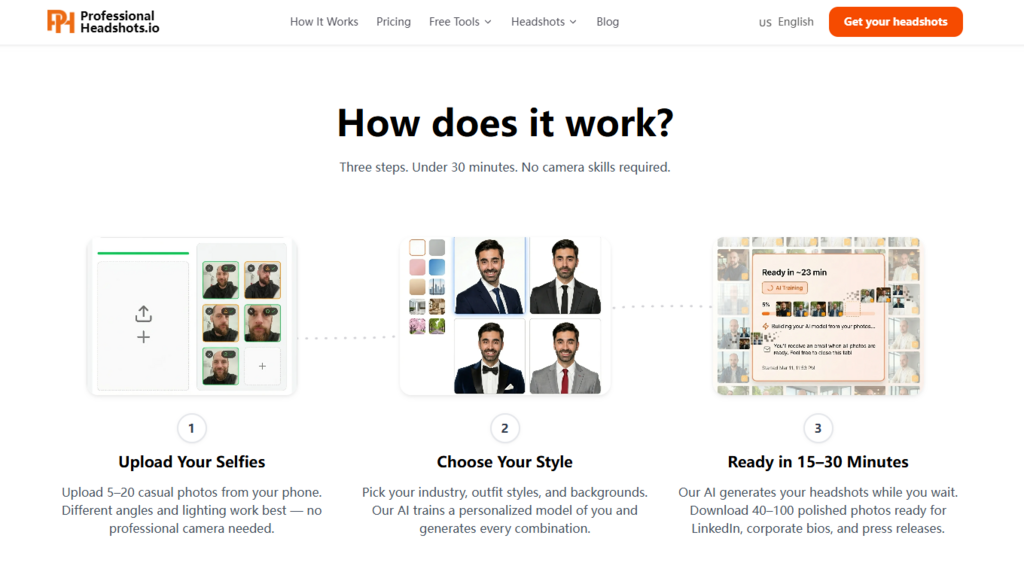Image resolution: width=1024 pixels, height=578 pixels.
Task: Open the Blog link
Action: [607, 22]
